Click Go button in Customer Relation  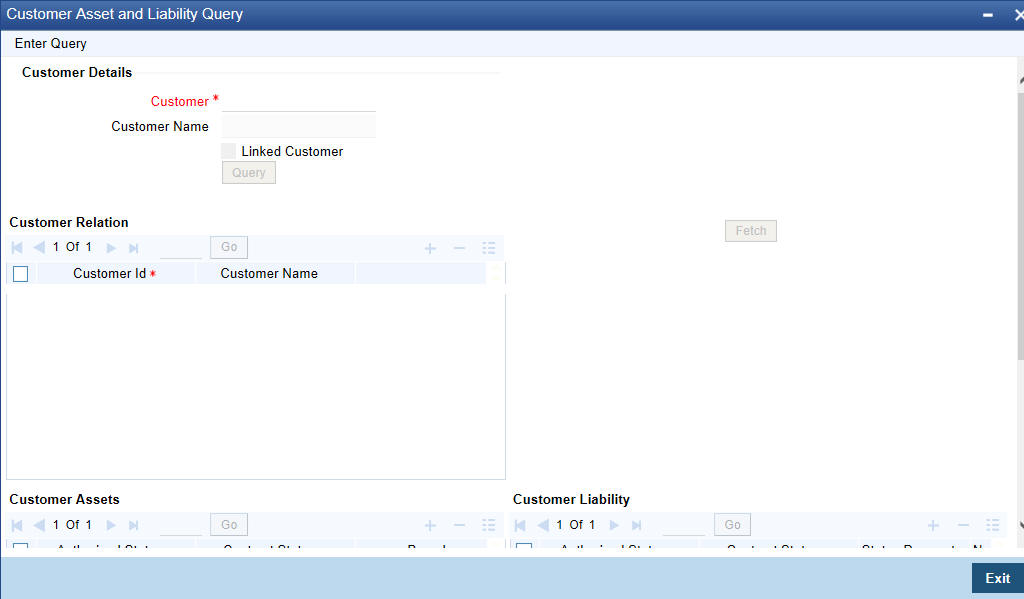pos(229,247)
